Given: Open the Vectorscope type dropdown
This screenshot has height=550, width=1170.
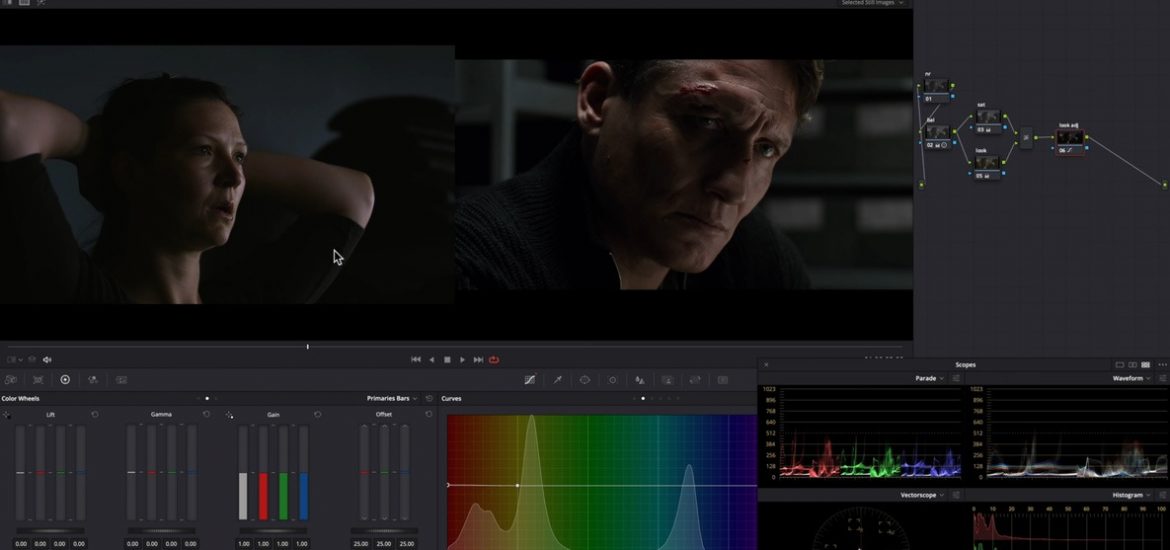Looking at the screenshot, I should [x=922, y=495].
